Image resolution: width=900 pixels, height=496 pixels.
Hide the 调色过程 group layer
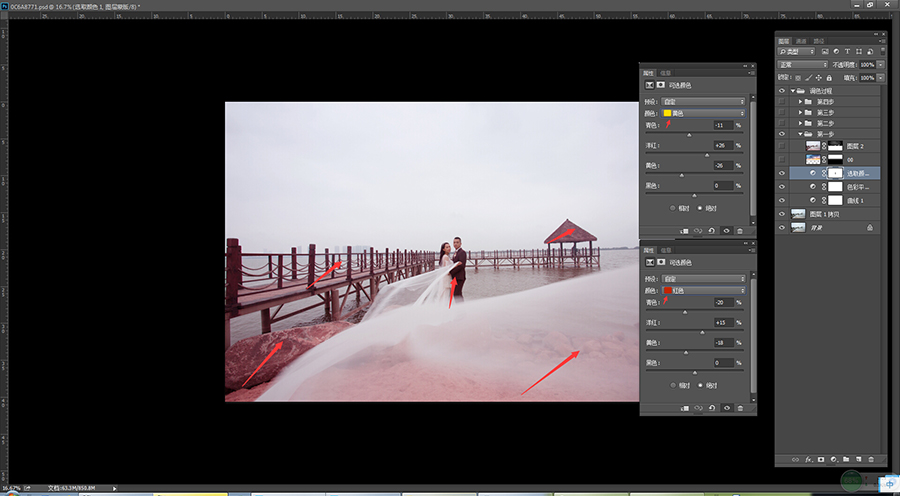[x=781, y=91]
